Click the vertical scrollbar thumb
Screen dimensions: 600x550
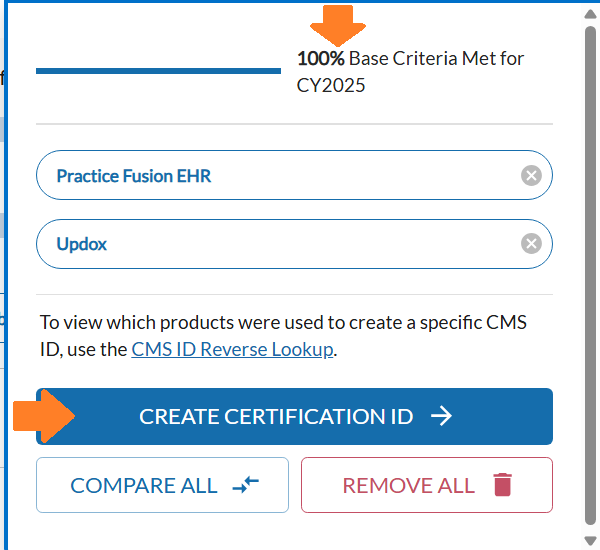(590, 270)
